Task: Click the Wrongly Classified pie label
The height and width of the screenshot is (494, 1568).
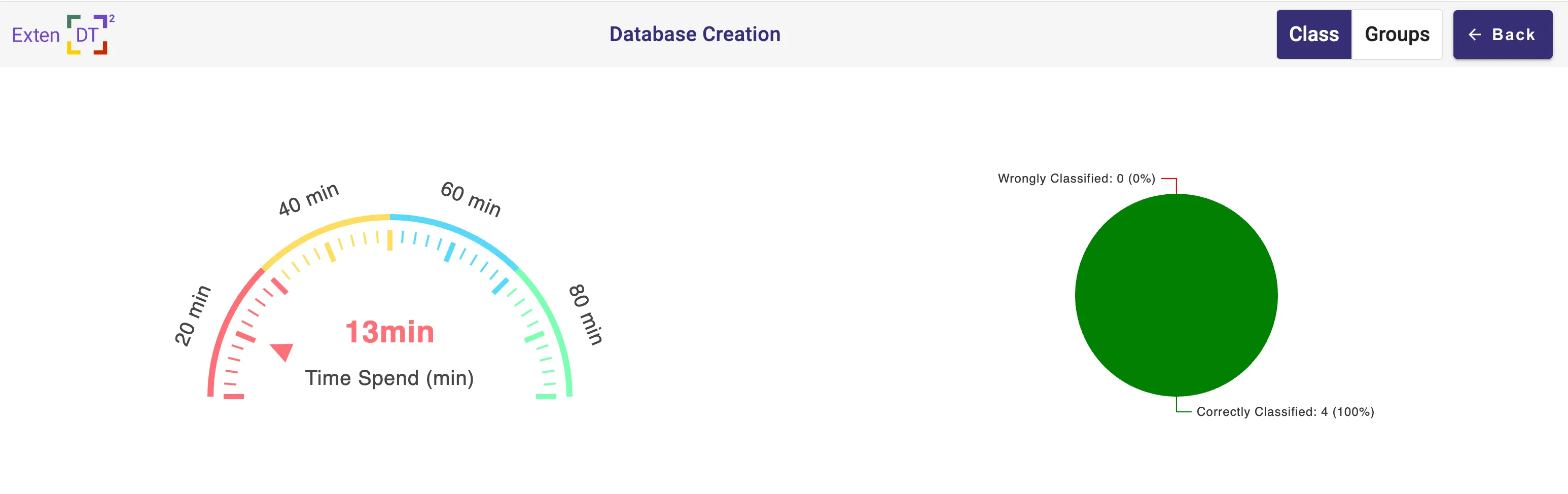Action: (x=1076, y=179)
